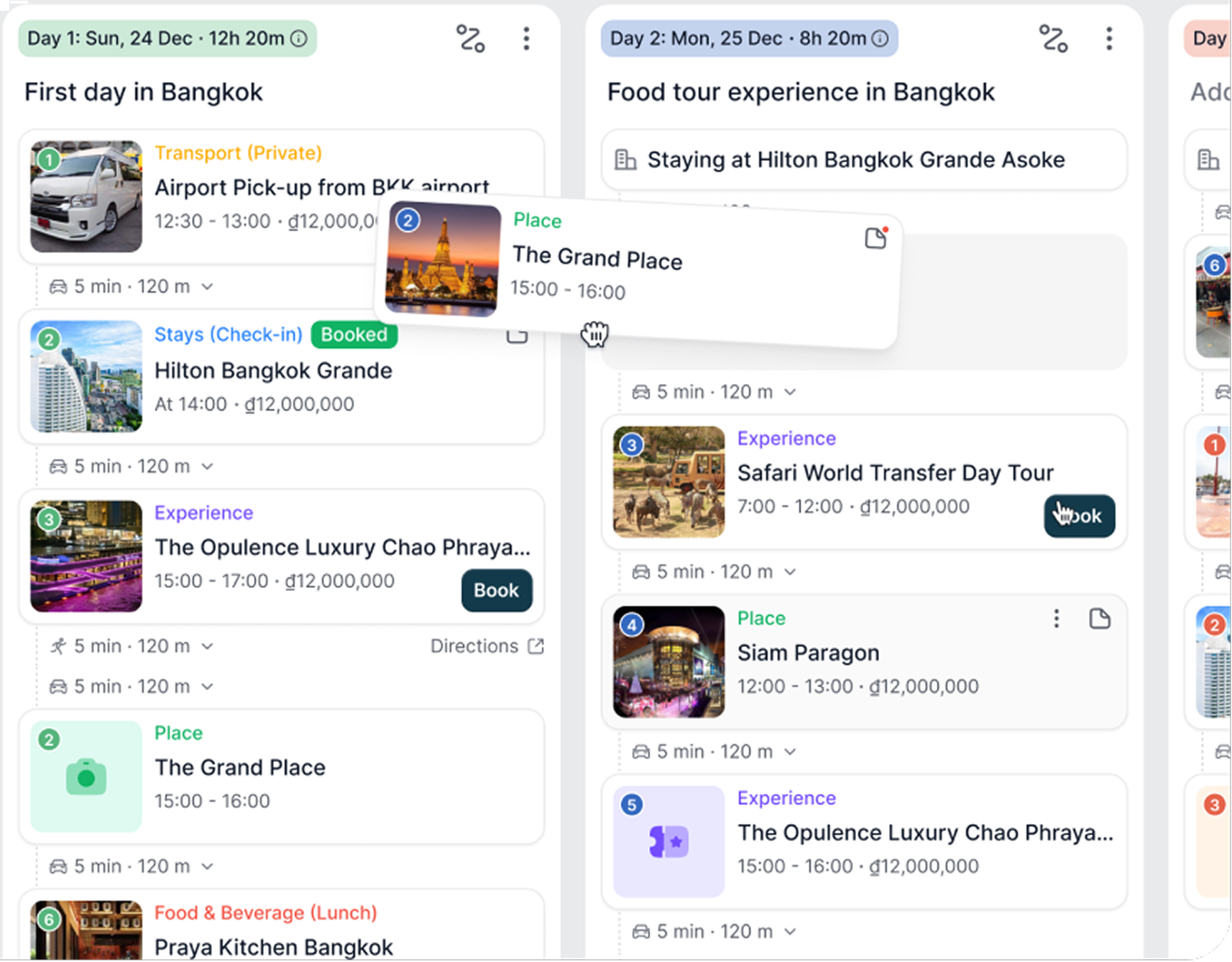Click the Day 2 route optimize icon
This screenshot has width=1232, height=962.
coord(1053,39)
